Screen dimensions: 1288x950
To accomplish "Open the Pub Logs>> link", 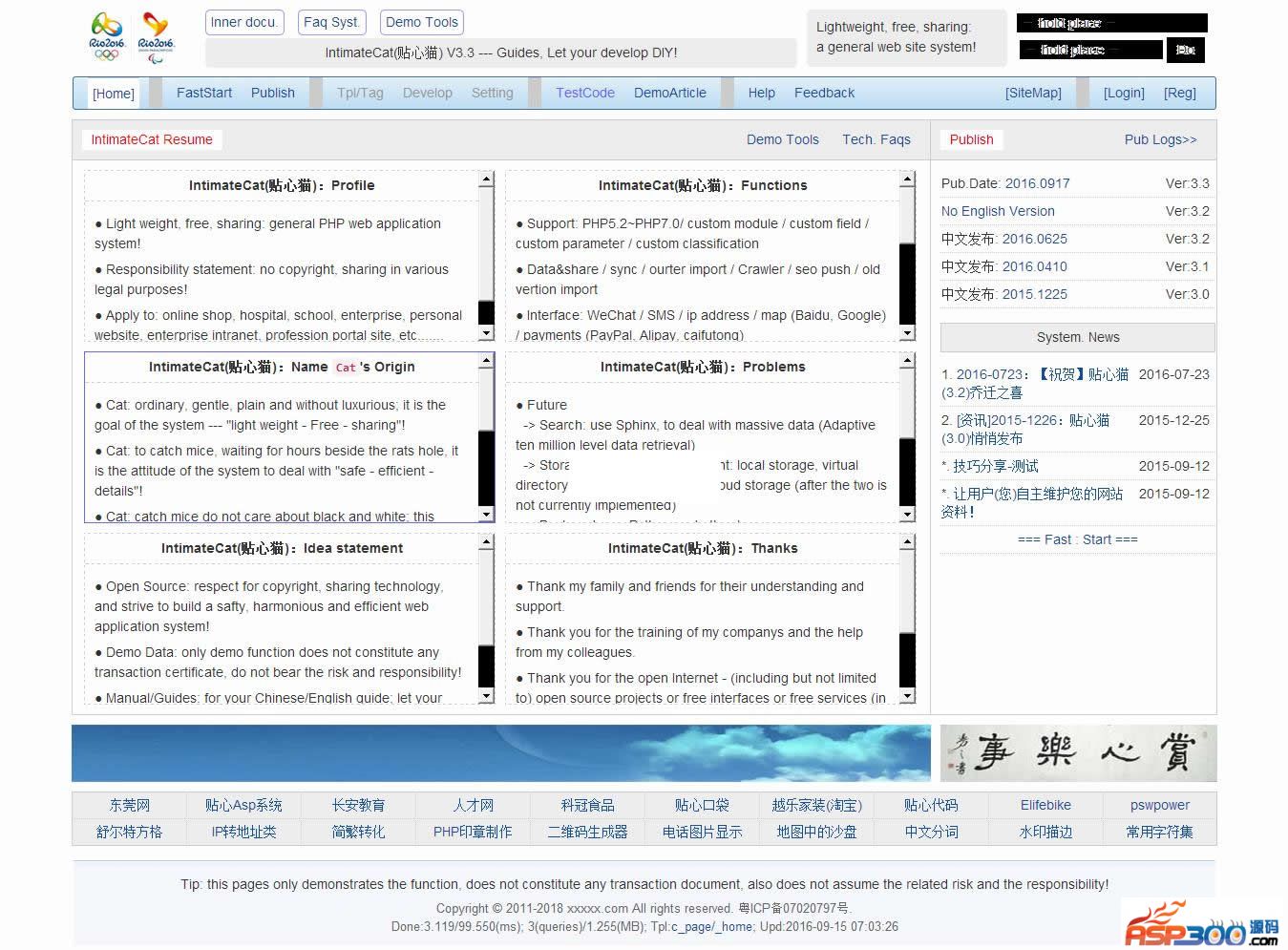I will [1161, 139].
